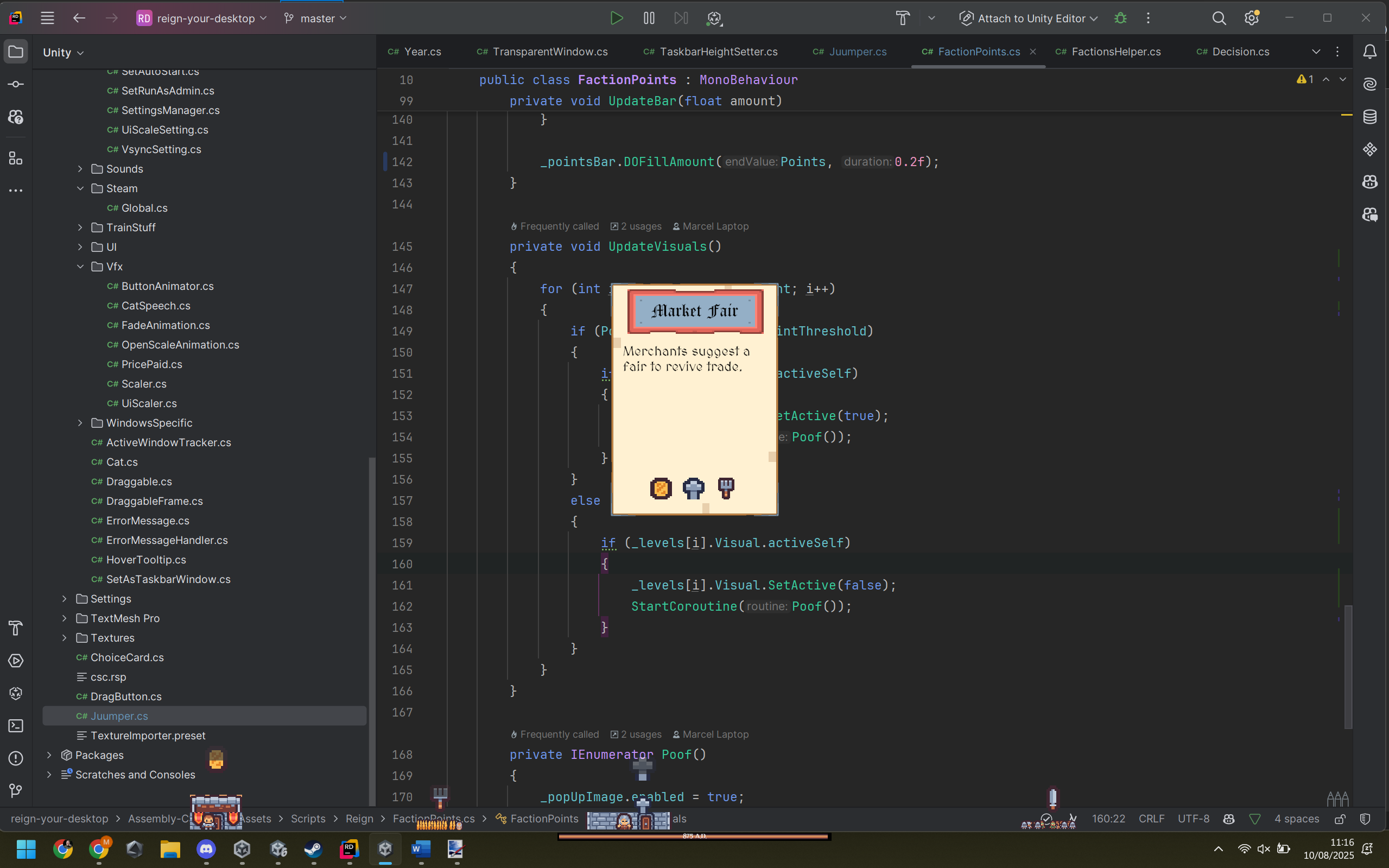Collapse the Vfx folder

point(80,267)
